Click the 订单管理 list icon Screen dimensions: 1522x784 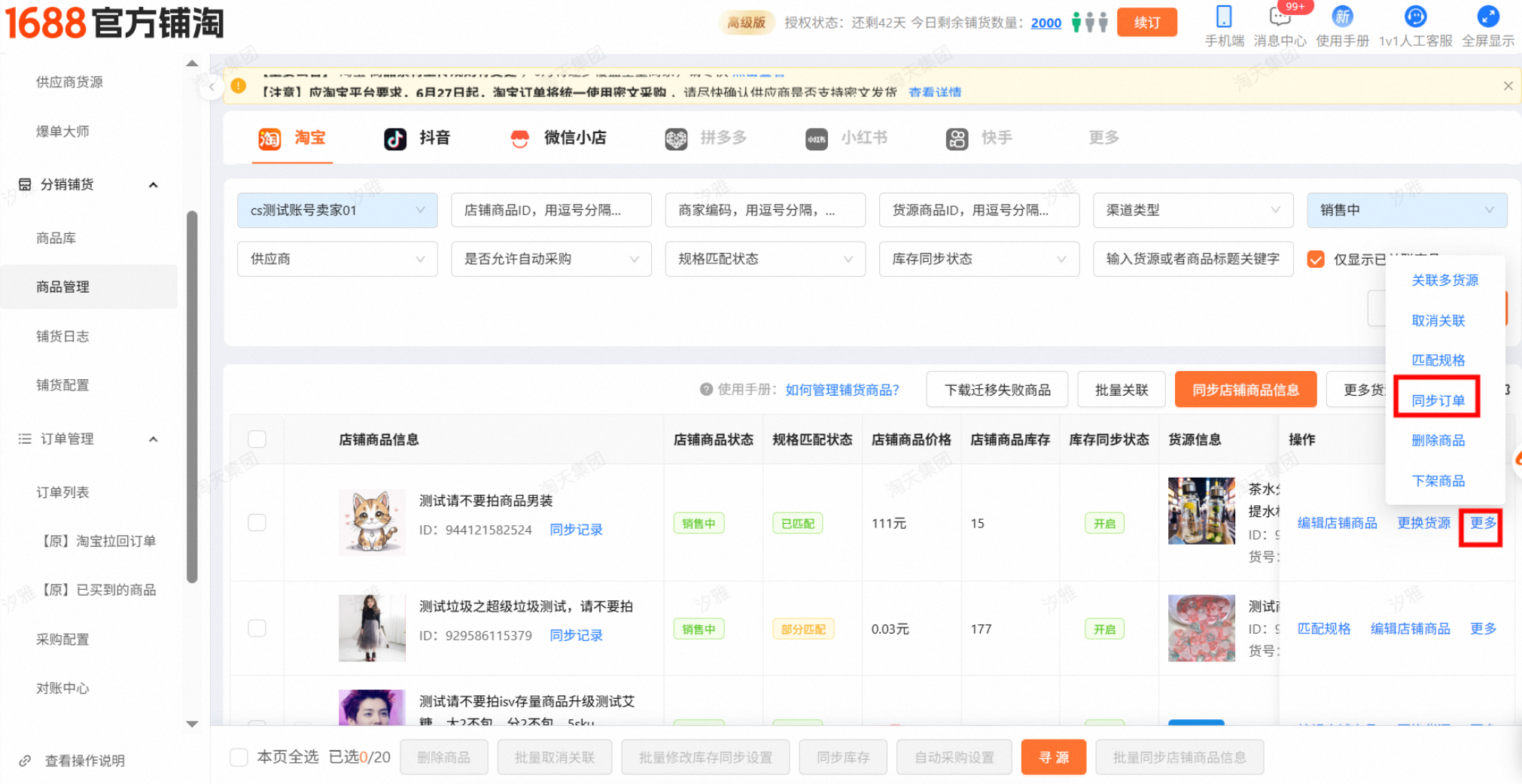[x=25, y=439]
